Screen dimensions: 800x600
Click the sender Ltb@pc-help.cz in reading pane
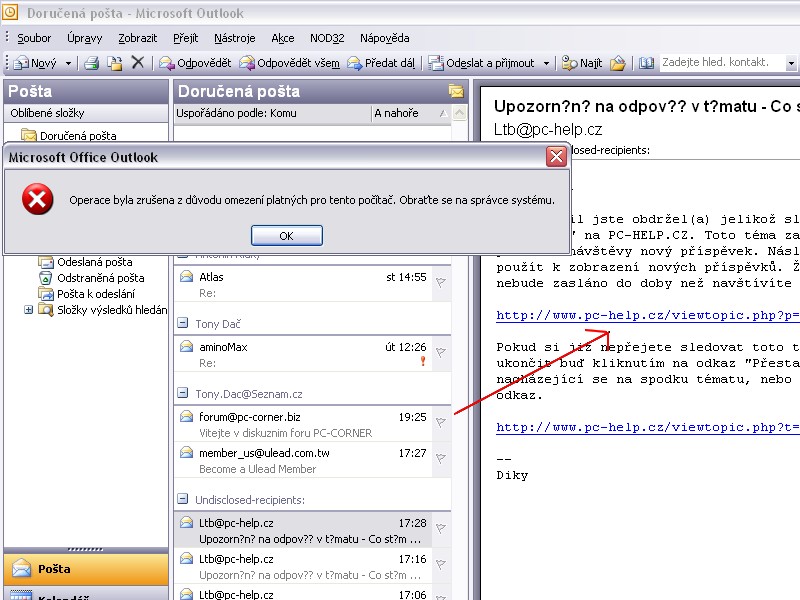(x=548, y=129)
